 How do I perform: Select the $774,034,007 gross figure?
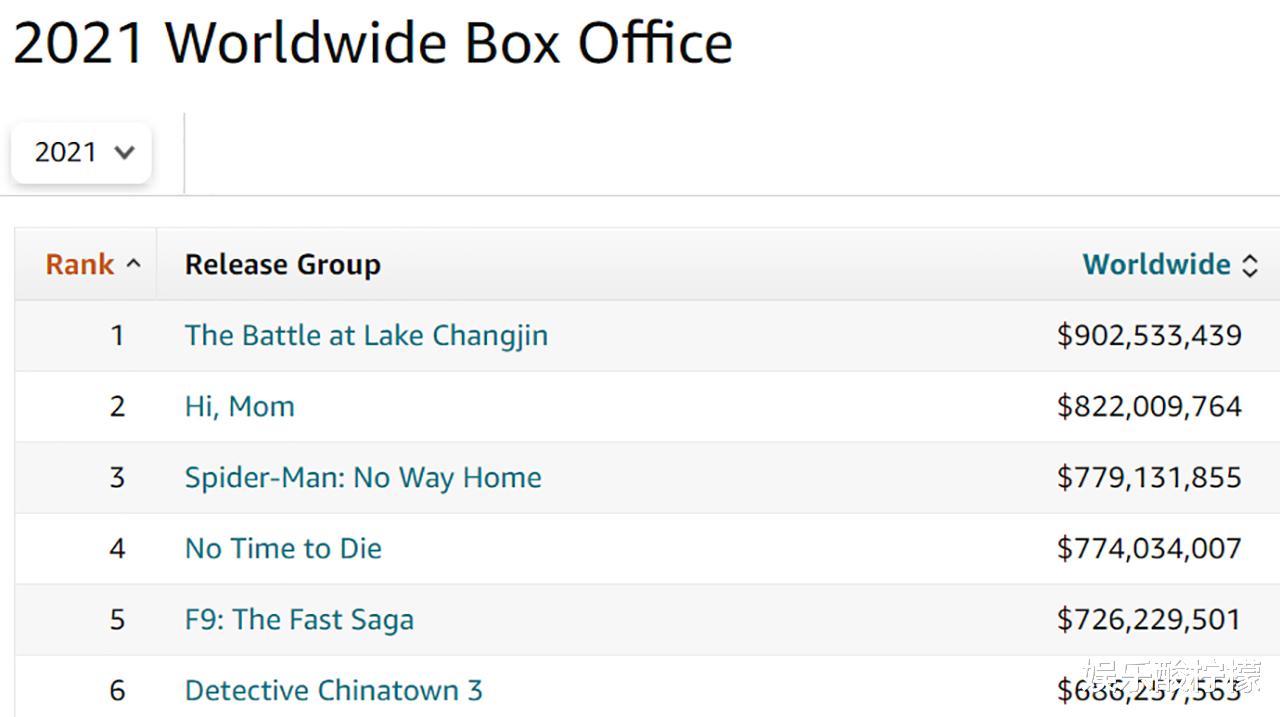(1149, 549)
